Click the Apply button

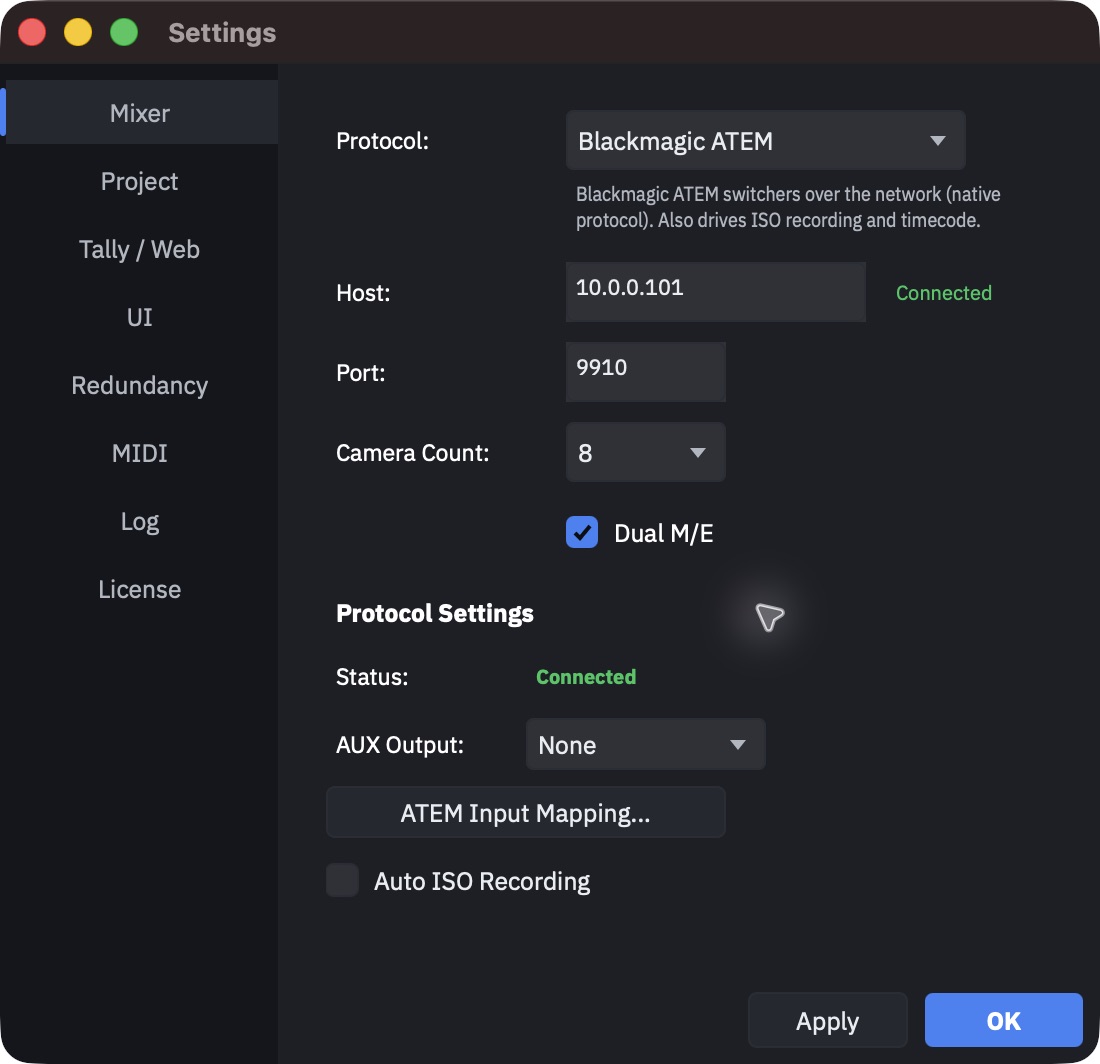click(827, 1021)
